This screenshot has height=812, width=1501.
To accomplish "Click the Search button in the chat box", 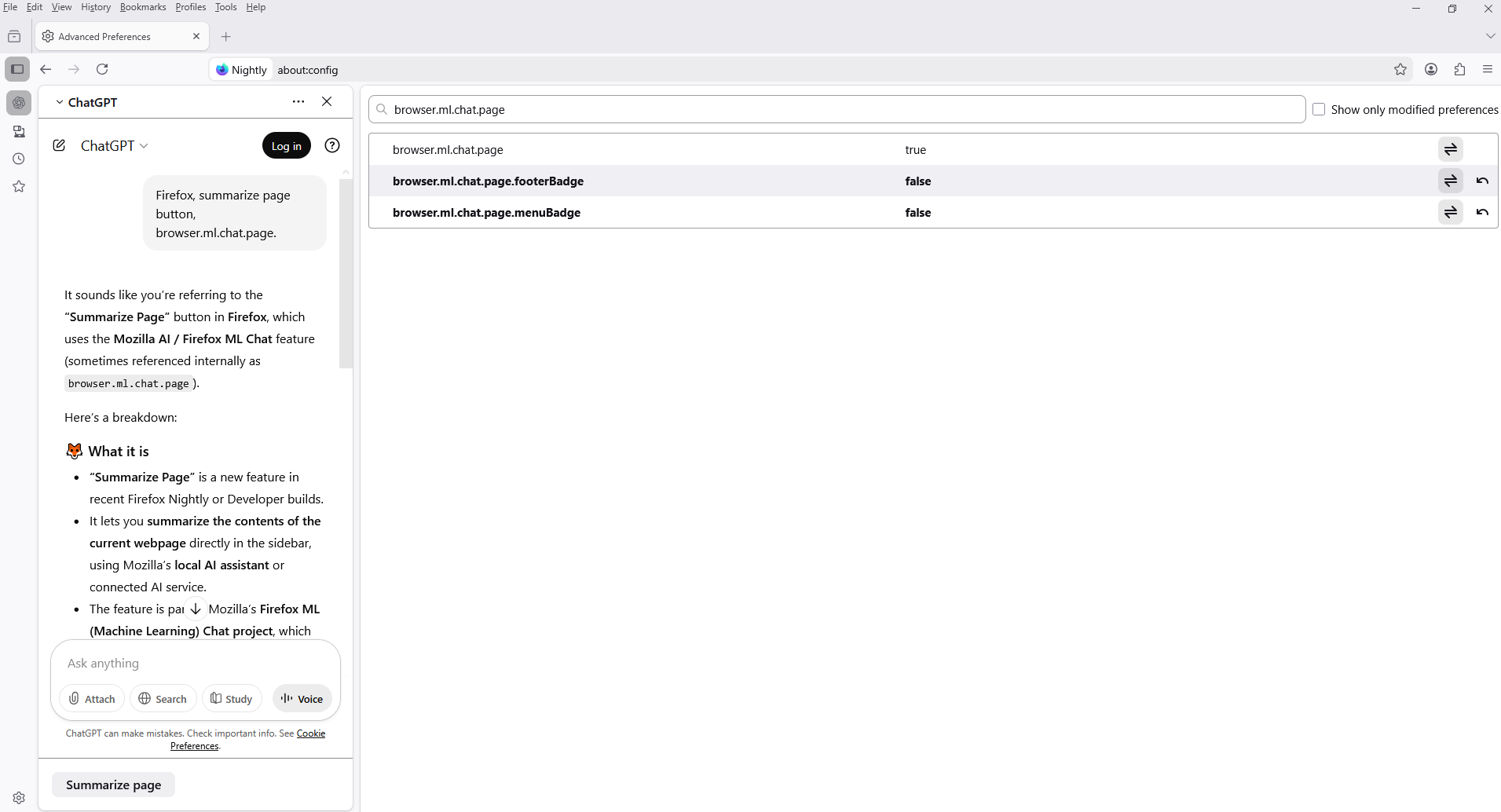I will pyautogui.click(x=163, y=698).
